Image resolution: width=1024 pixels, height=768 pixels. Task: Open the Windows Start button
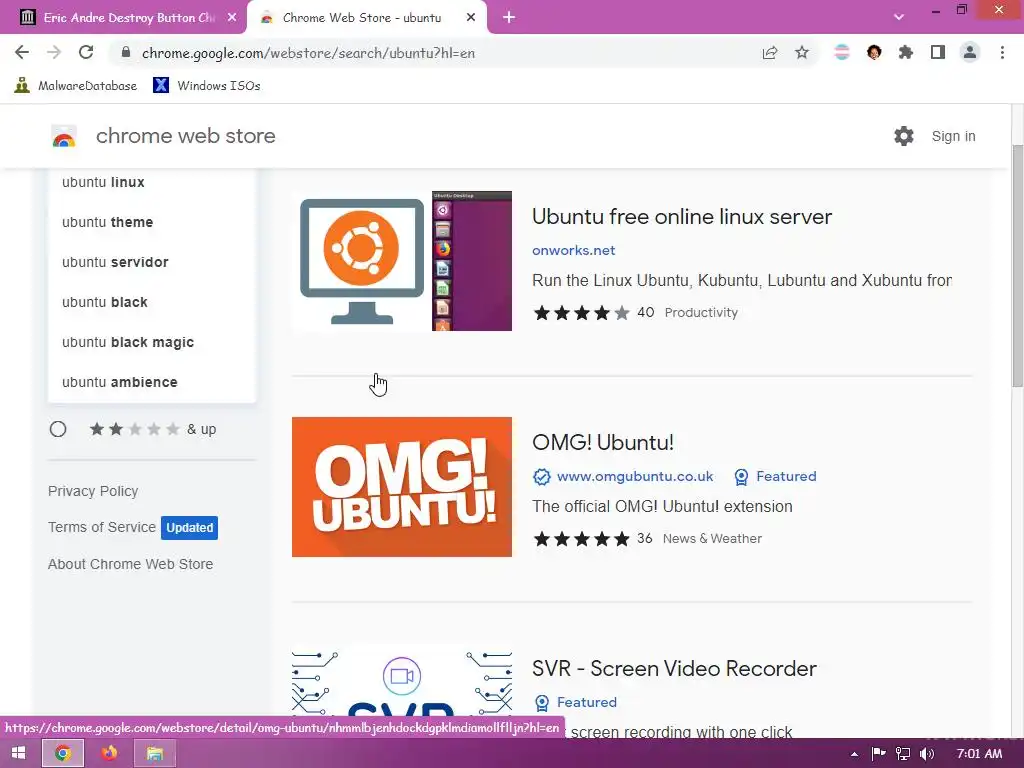[x=18, y=753]
